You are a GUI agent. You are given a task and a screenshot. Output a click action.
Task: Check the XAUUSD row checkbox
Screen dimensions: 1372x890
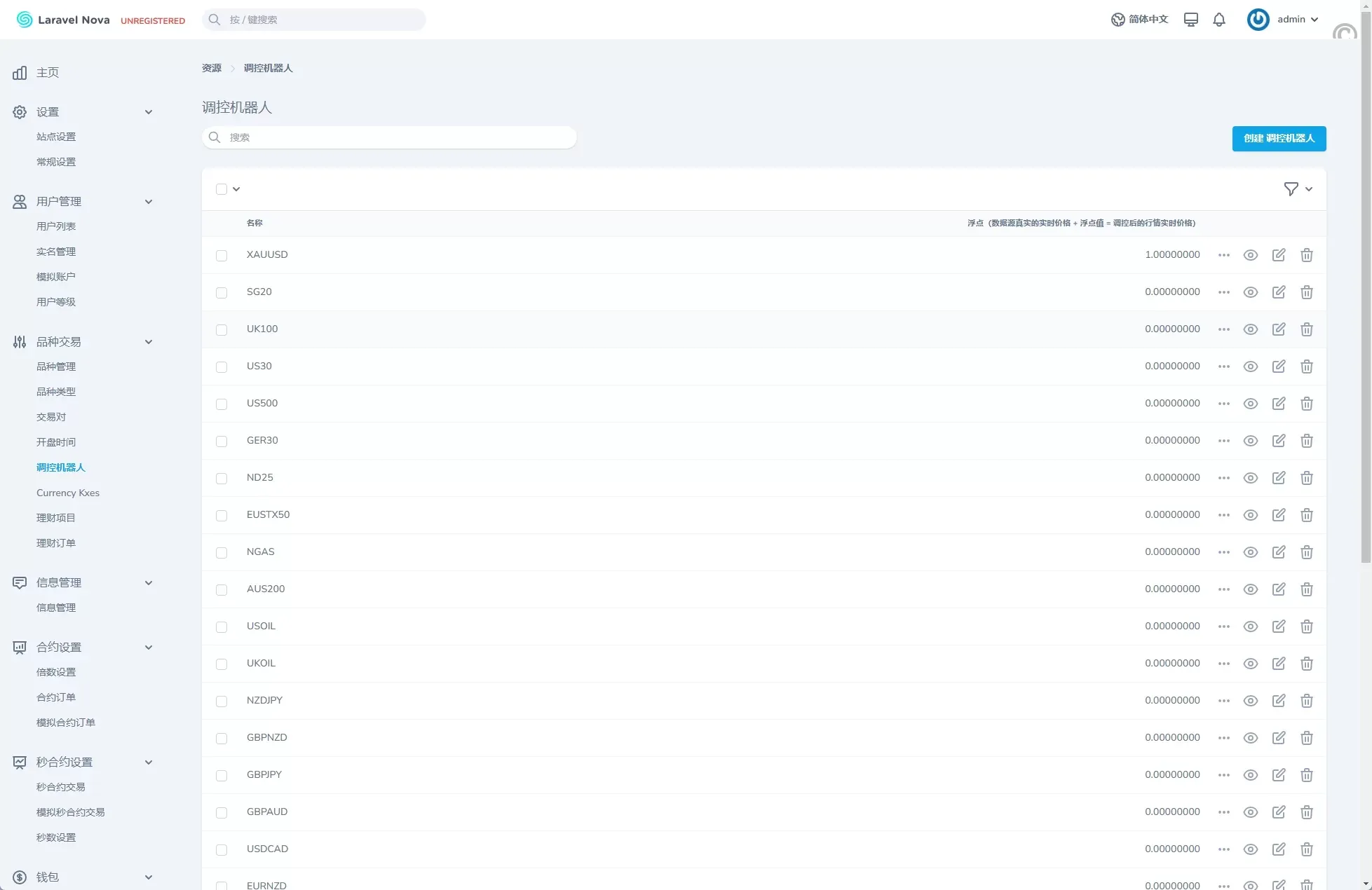(222, 256)
